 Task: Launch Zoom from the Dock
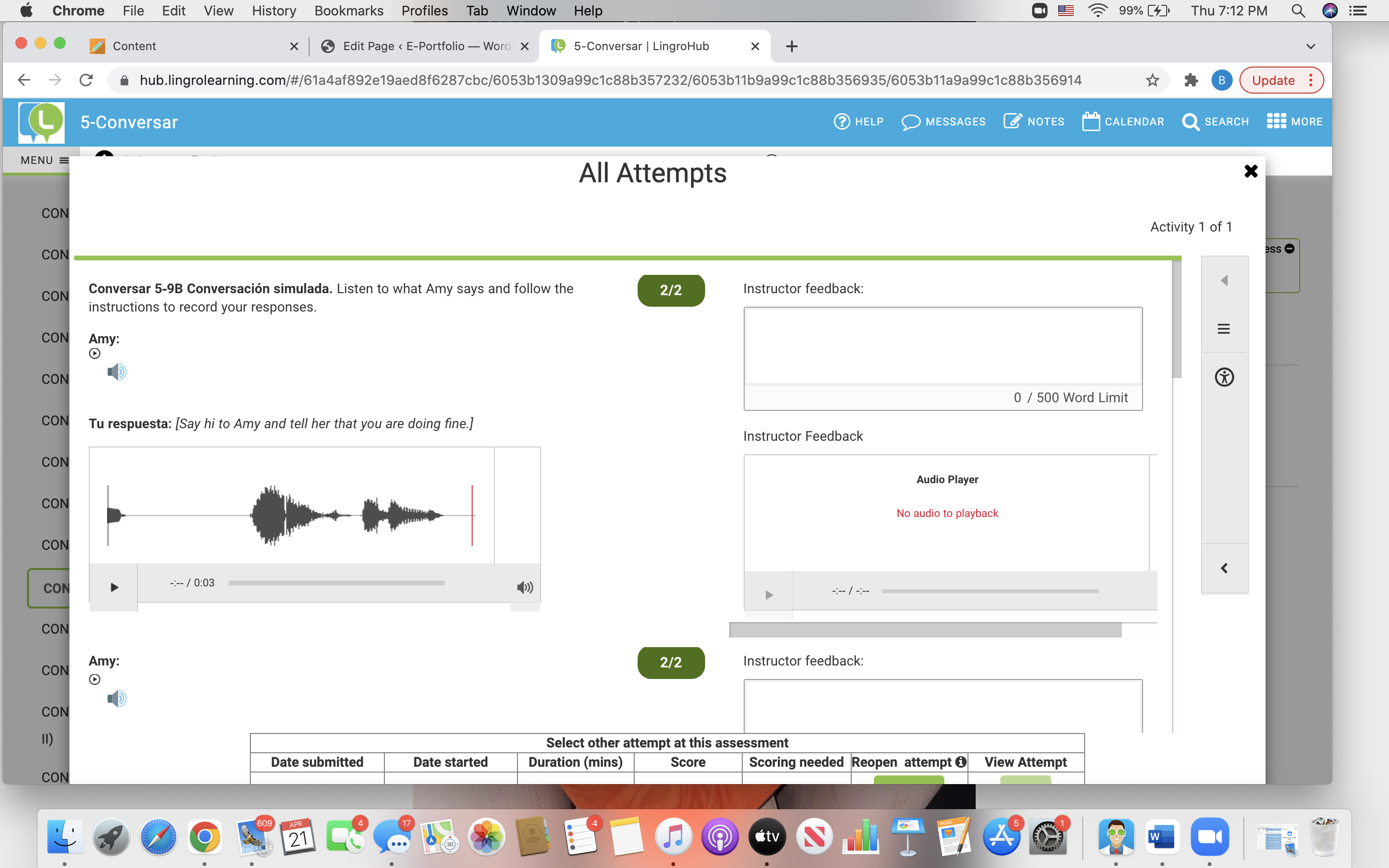(x=1210, y=837)
